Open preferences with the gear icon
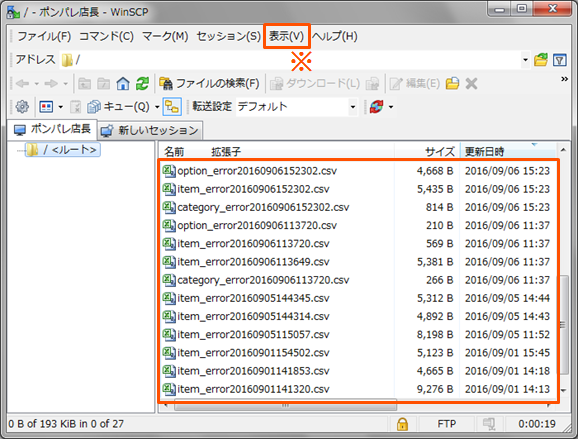The width and height of the screenshot is (578, 439). tap(22, 107)
